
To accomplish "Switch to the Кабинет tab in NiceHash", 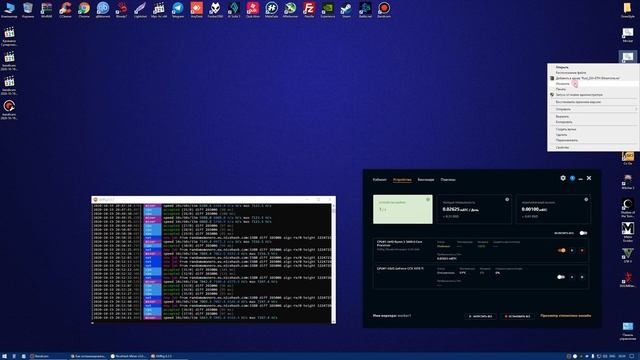I will click(x=380, y=180).
